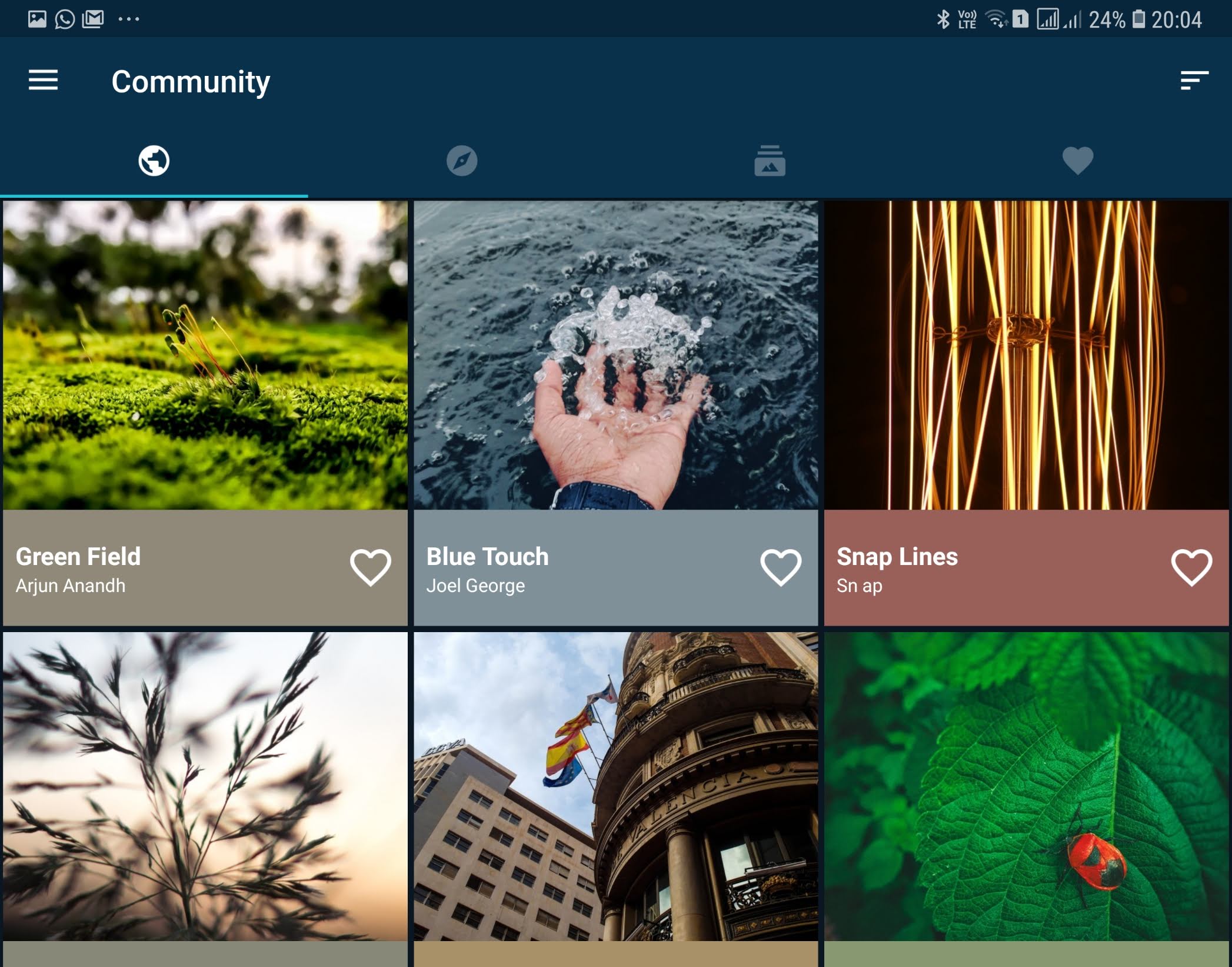Open the red bug on leaf wallpaper
This screenshot has height=967, width=1232.
coord(1026,786)
